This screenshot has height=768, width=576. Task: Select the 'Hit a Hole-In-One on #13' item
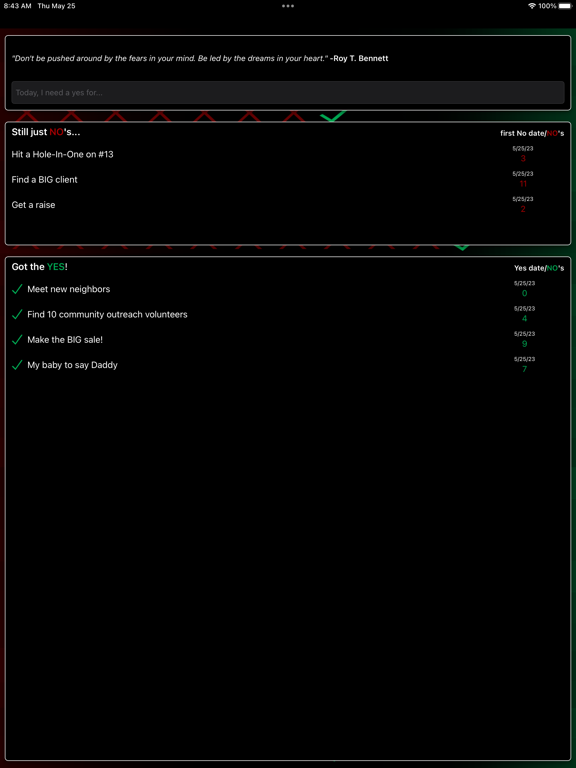pyautogui.click(x=63, y=154)
